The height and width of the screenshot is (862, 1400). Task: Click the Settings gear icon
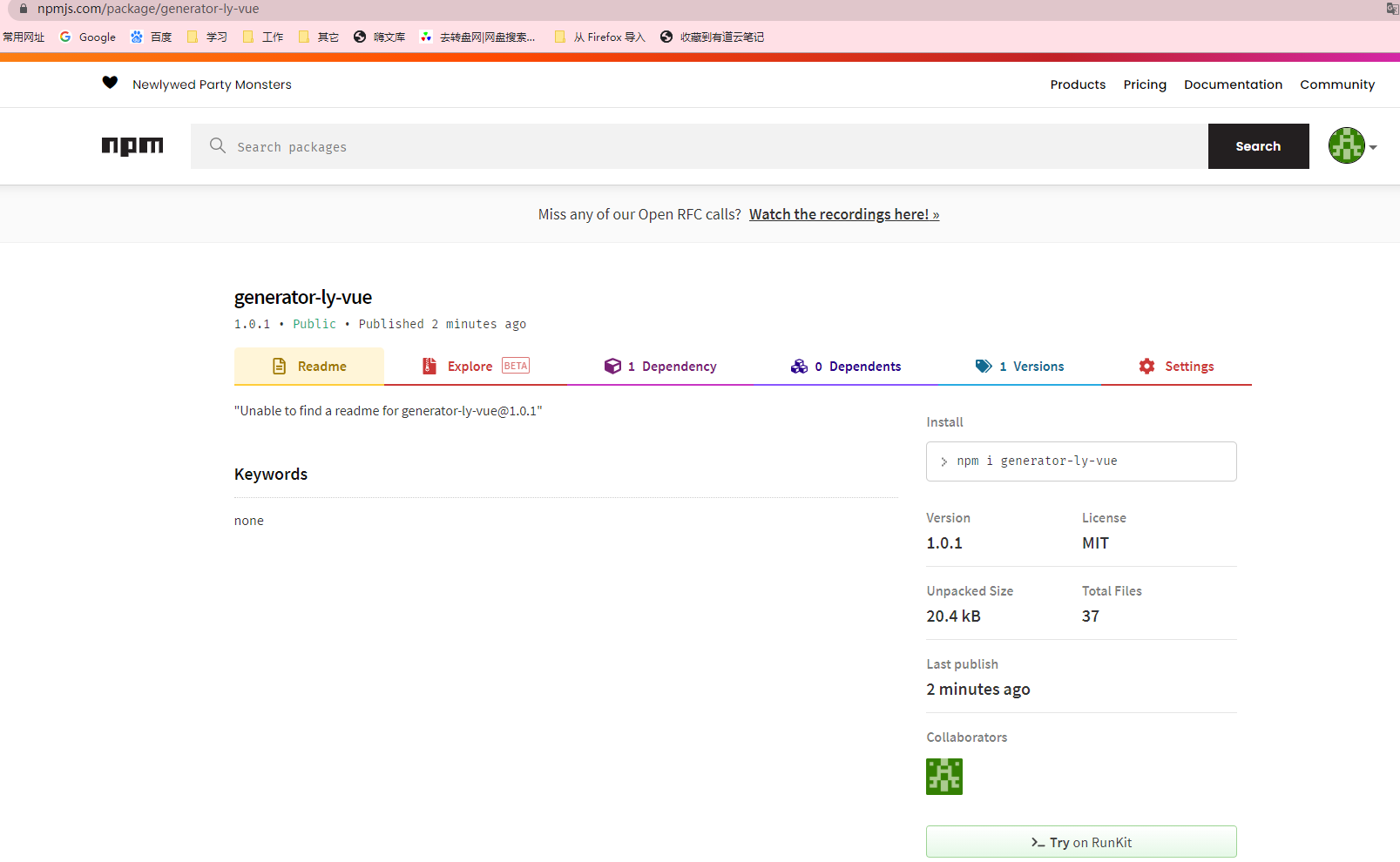[1146, 367]
